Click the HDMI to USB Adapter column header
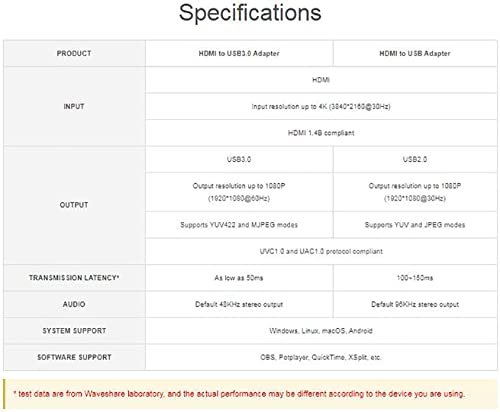The width and height of the screenshot is (500, 412). [x=415, y=53]
